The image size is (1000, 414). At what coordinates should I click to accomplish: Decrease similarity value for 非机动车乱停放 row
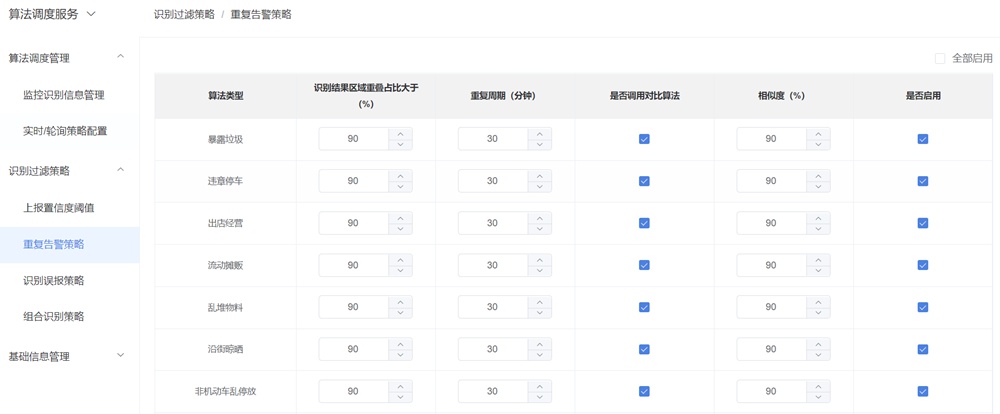click(x=818, y=397)
